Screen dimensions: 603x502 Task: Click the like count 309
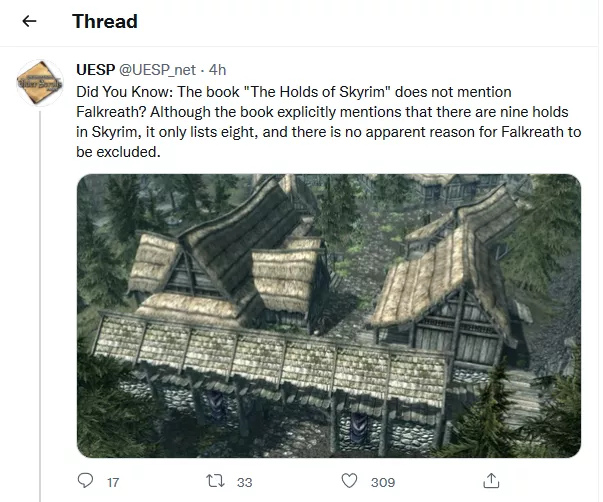(383, 482)
